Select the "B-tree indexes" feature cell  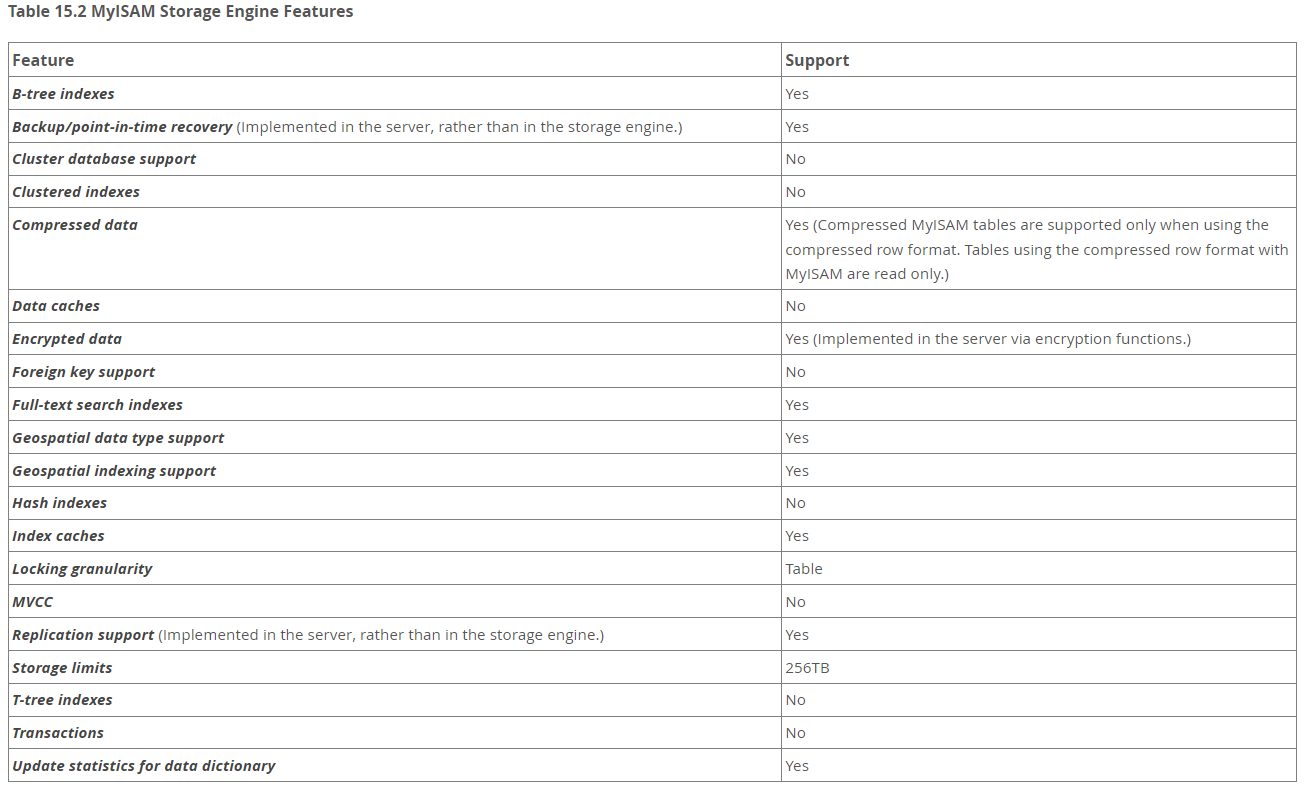[x=63, y=94]
